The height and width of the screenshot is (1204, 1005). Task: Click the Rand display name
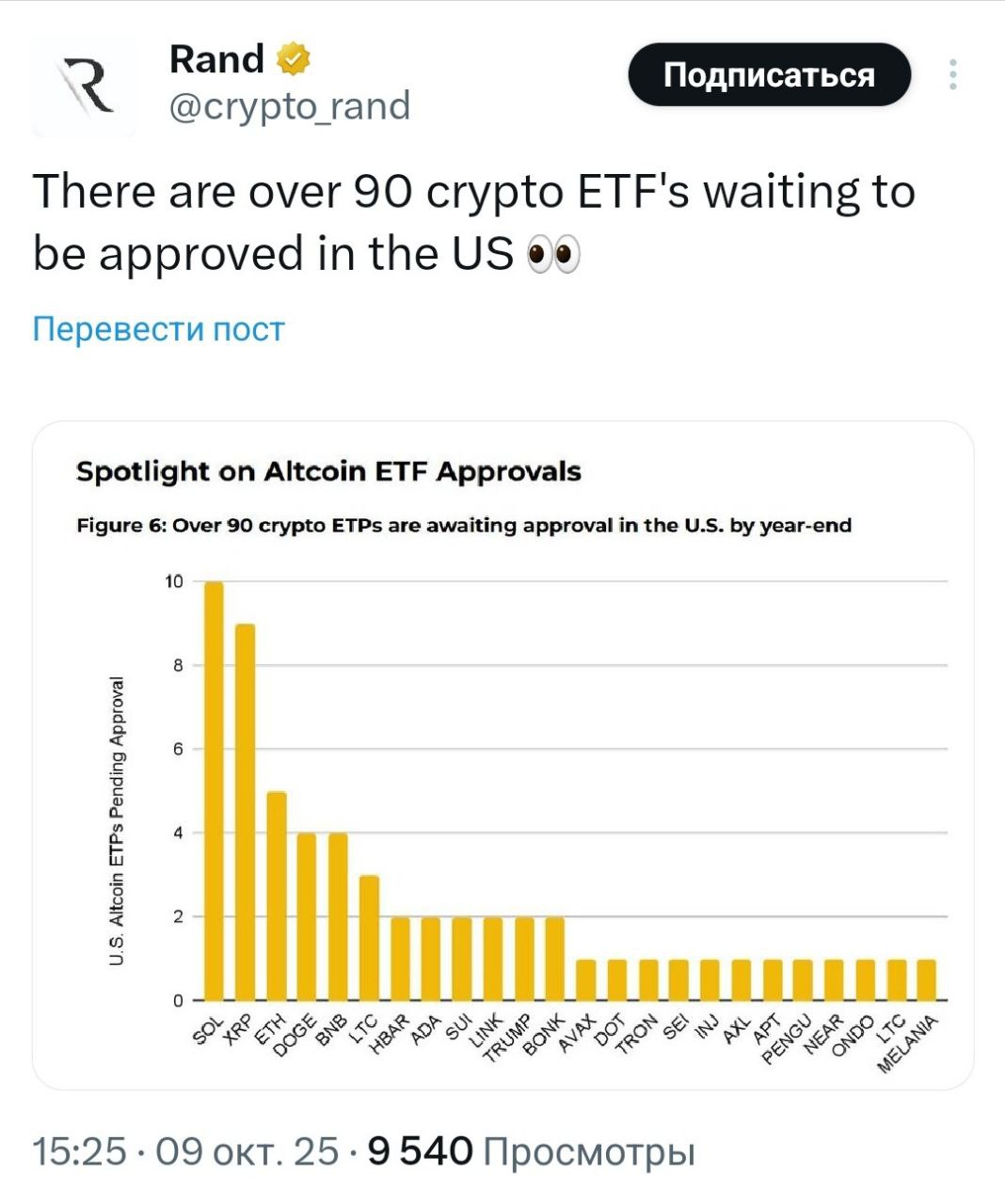click(x=216, y=59)
